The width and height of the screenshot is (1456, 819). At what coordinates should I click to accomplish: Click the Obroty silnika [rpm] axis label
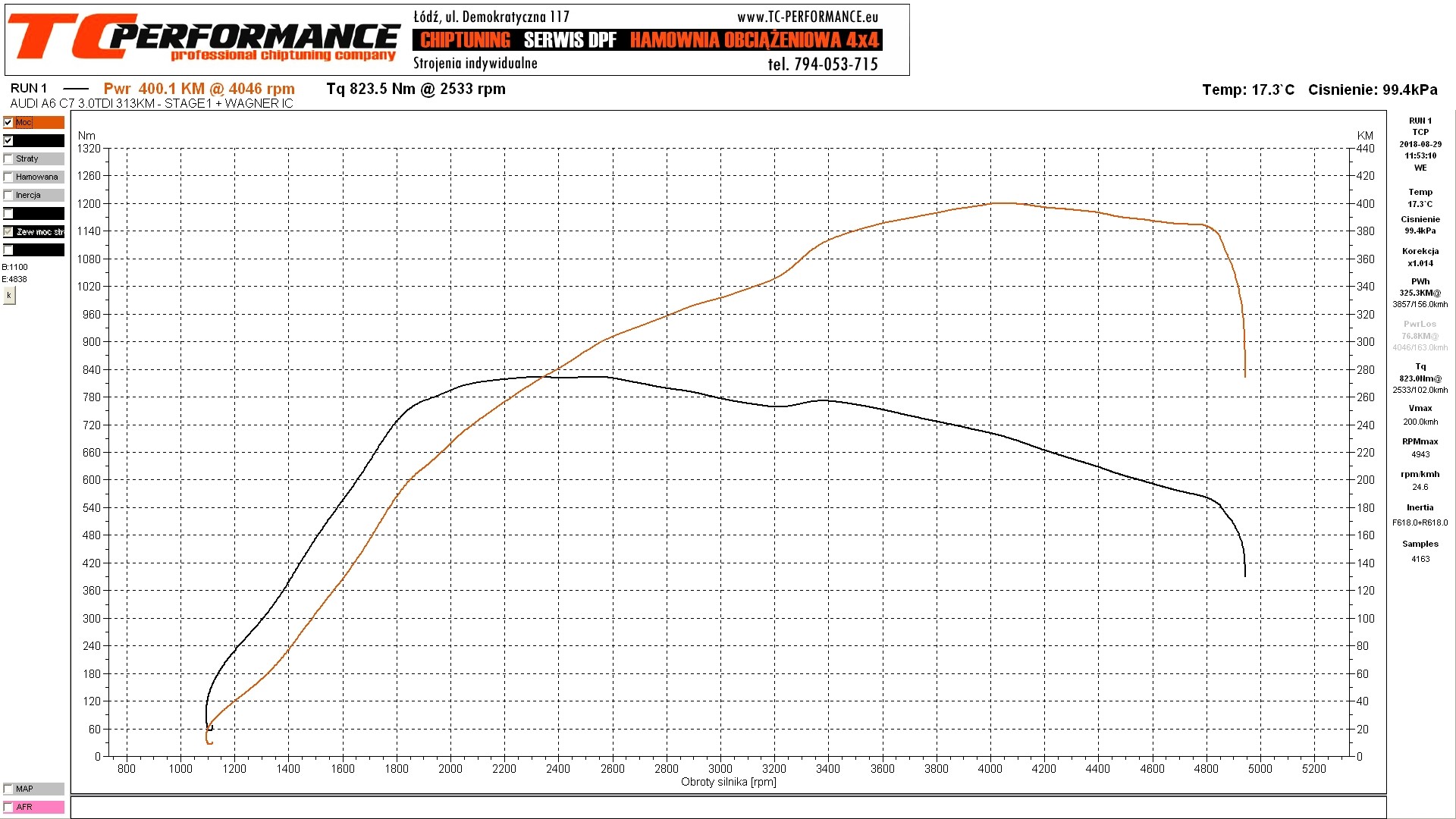click(x=728, y=782)
